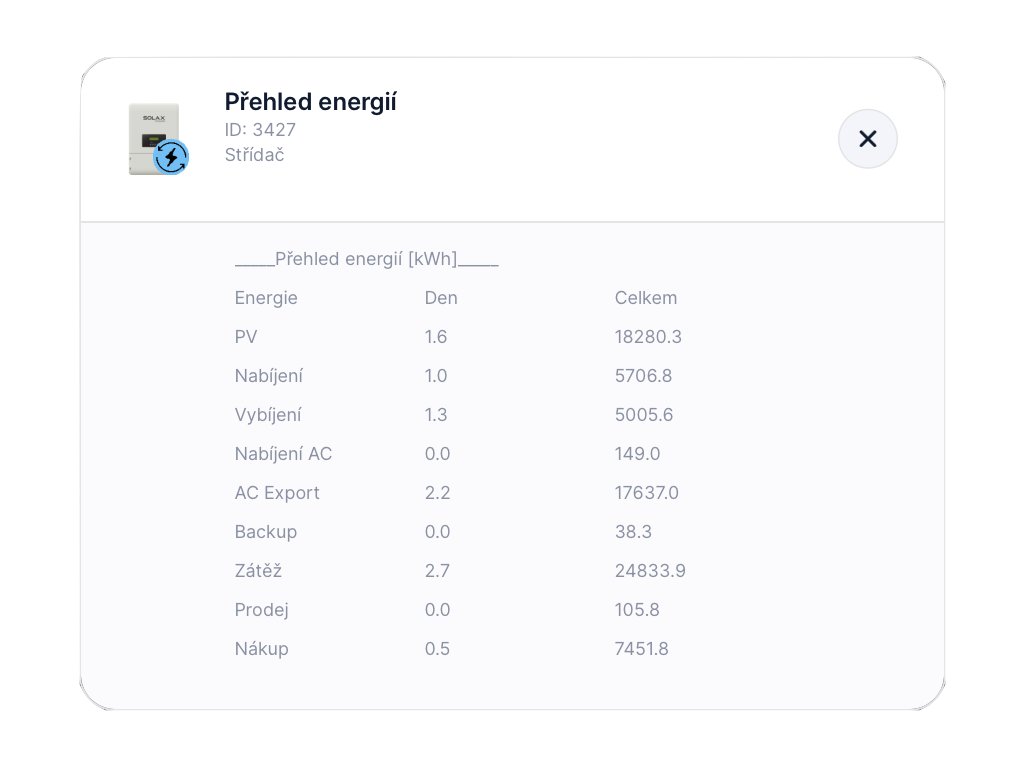Click the Nákup total value 7451.8

tap(641, 649)
